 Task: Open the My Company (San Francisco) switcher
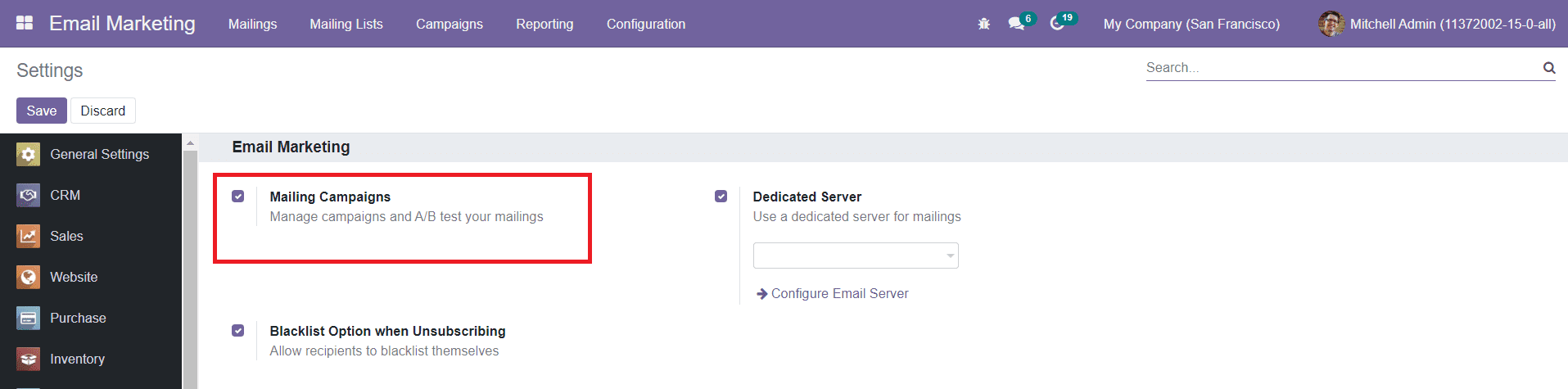[1191, 24]
